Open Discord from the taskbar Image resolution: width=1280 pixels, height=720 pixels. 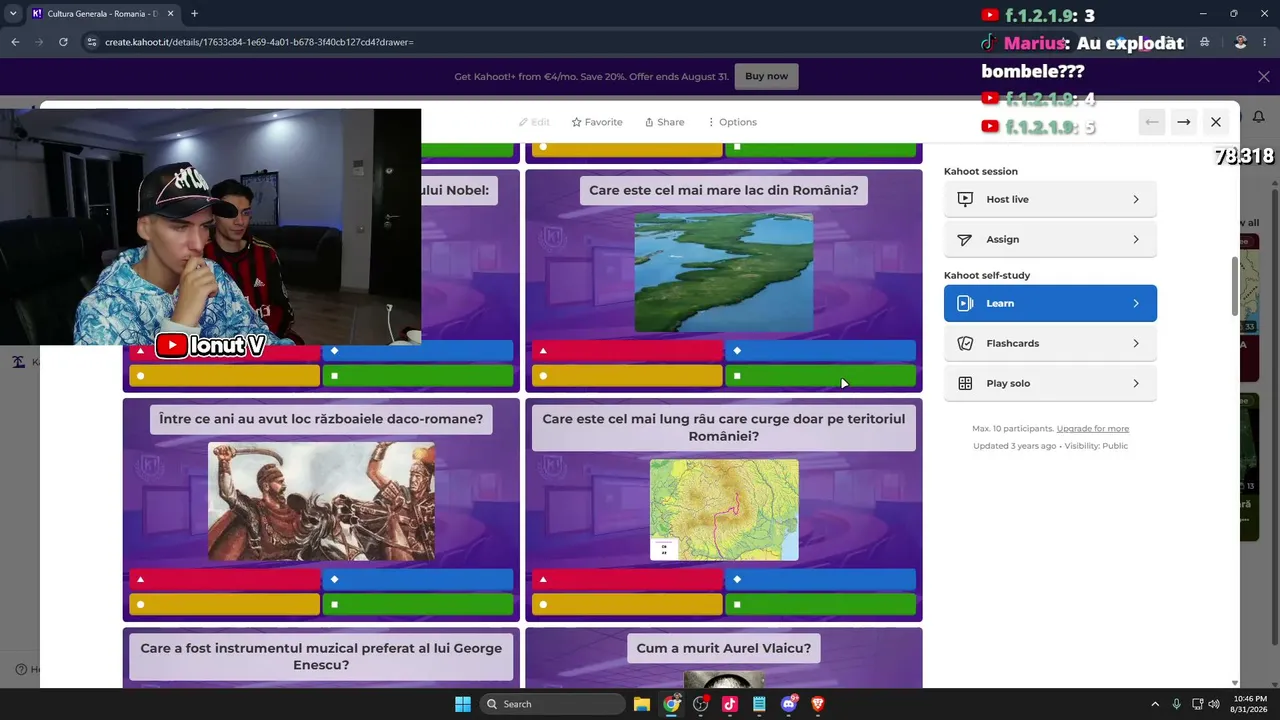(x=789, y=704)
